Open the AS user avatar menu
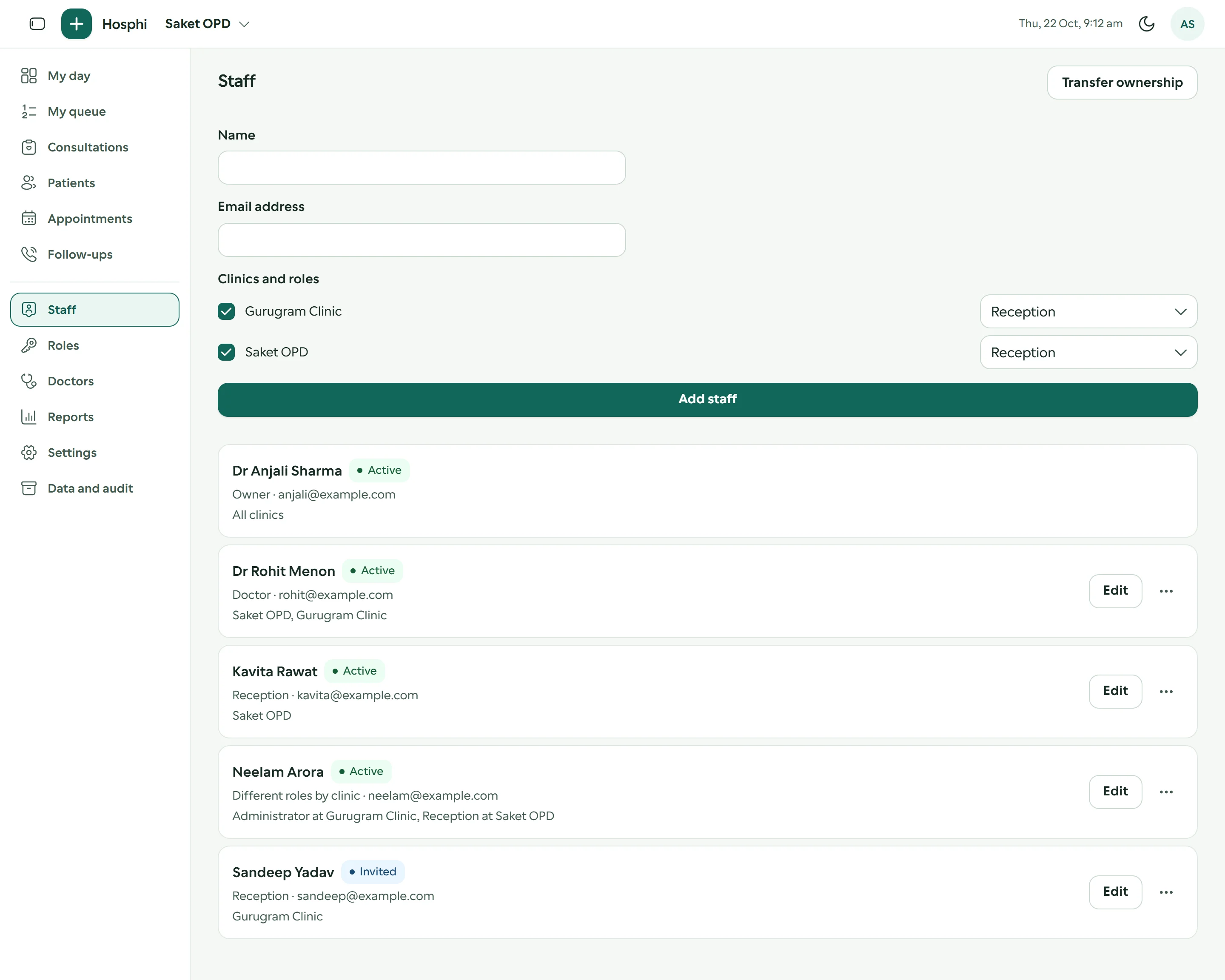This screenshot has width=1225, height=980. (1187, 24)
